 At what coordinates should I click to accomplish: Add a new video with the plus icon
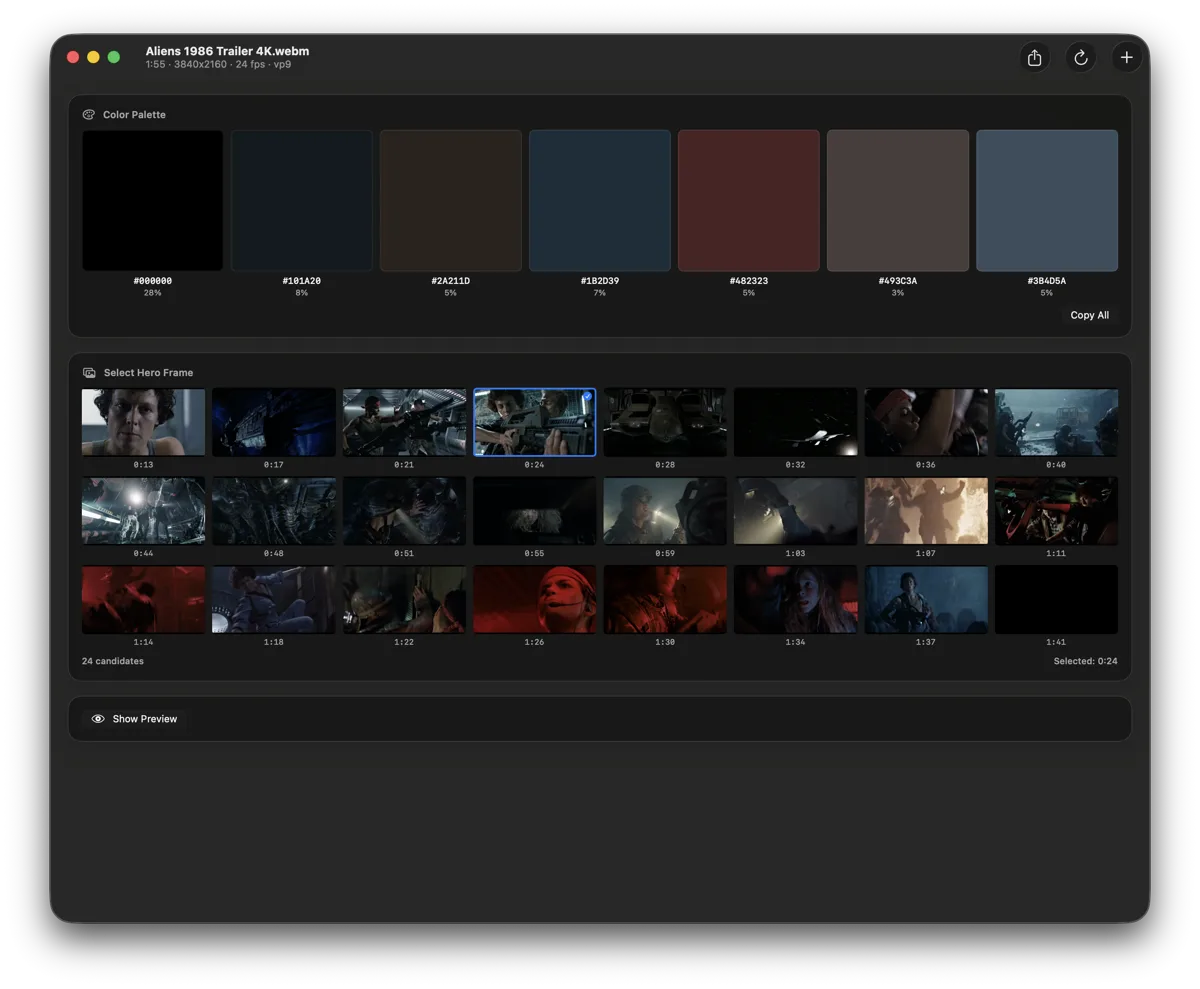1127,58
